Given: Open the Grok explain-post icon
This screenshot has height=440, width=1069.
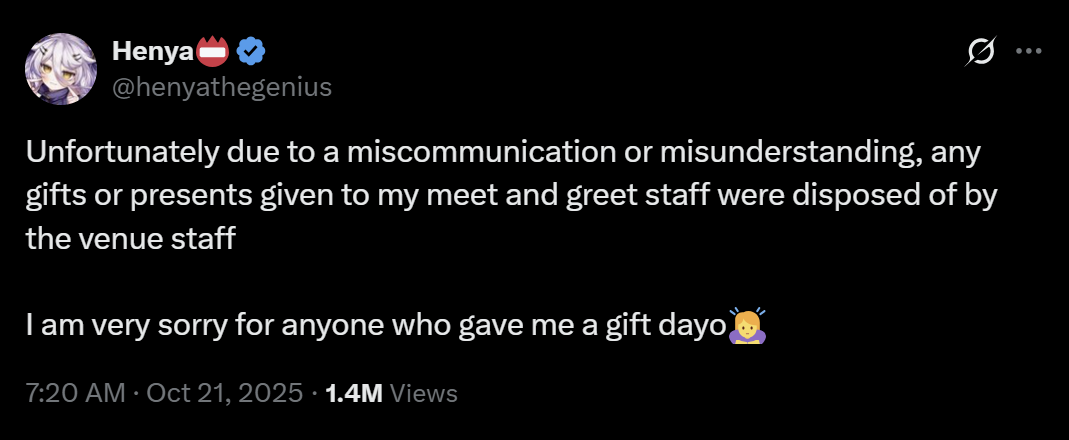Looking at the screenshot, I should coord(981,51).
